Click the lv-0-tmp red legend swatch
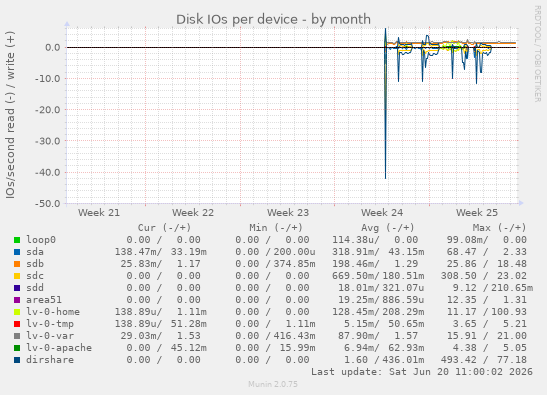The image size is (547, 395). [x=17, y=324]
